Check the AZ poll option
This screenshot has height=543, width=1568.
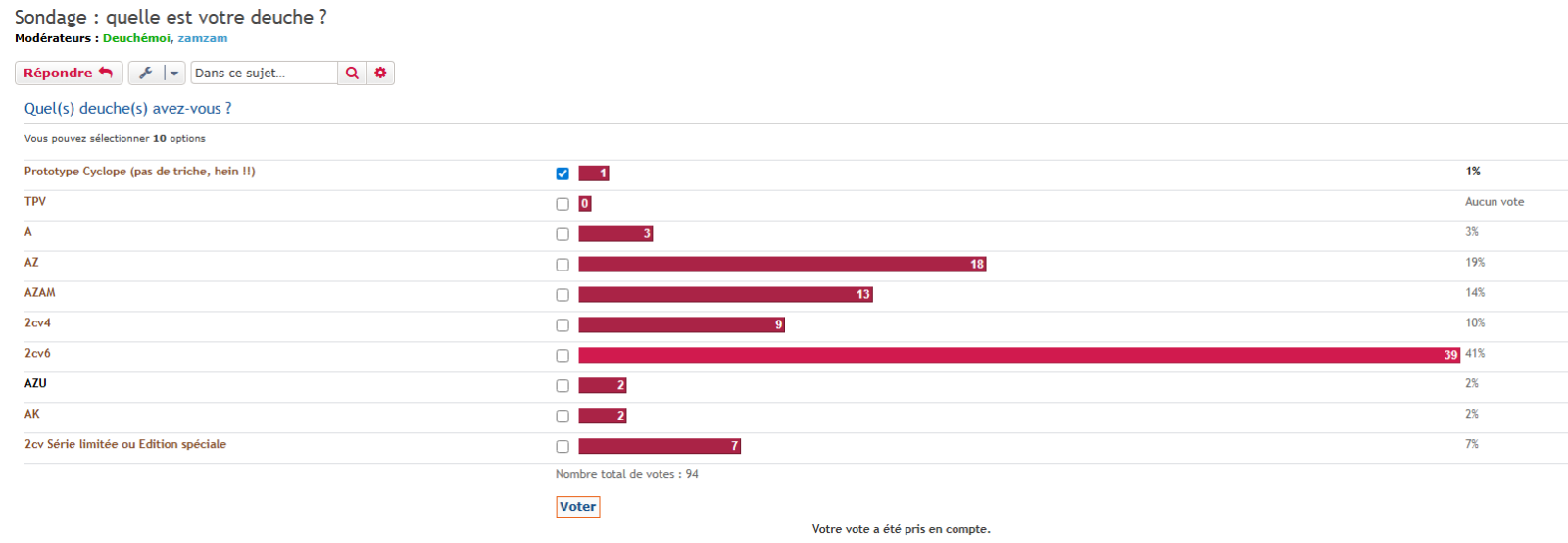pyautogui.click(x=563, y=265)
